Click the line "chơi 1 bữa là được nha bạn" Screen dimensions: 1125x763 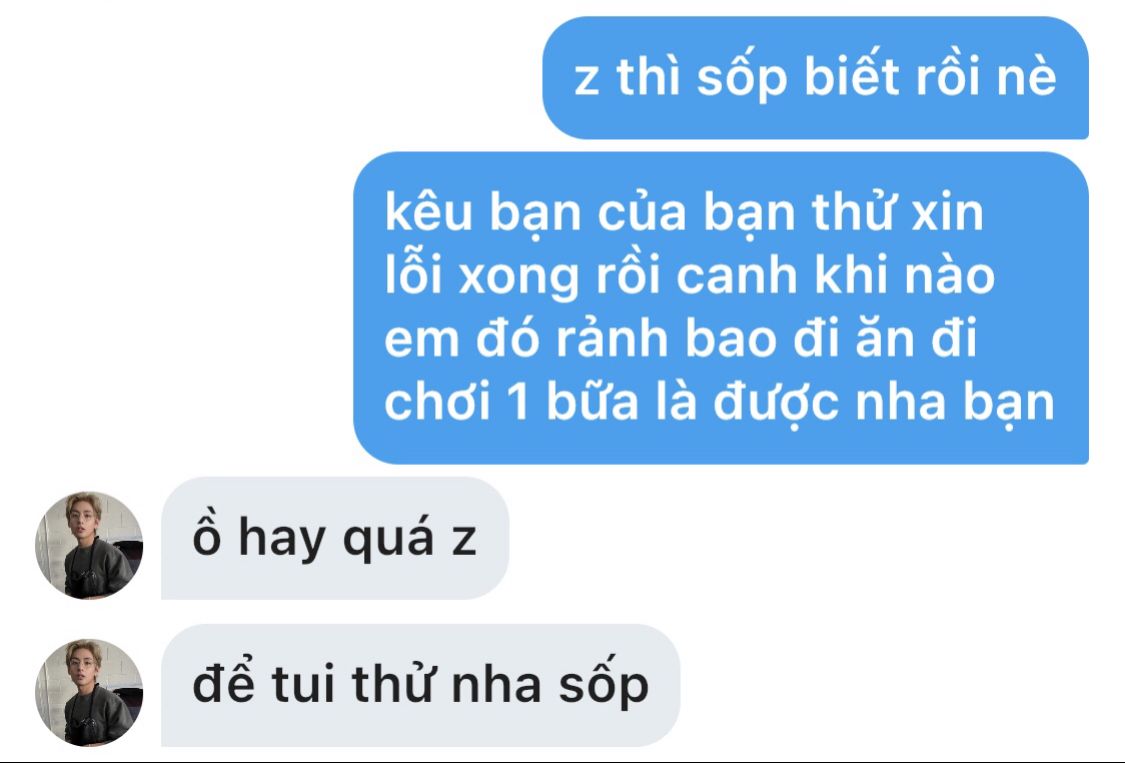[719, 402]
